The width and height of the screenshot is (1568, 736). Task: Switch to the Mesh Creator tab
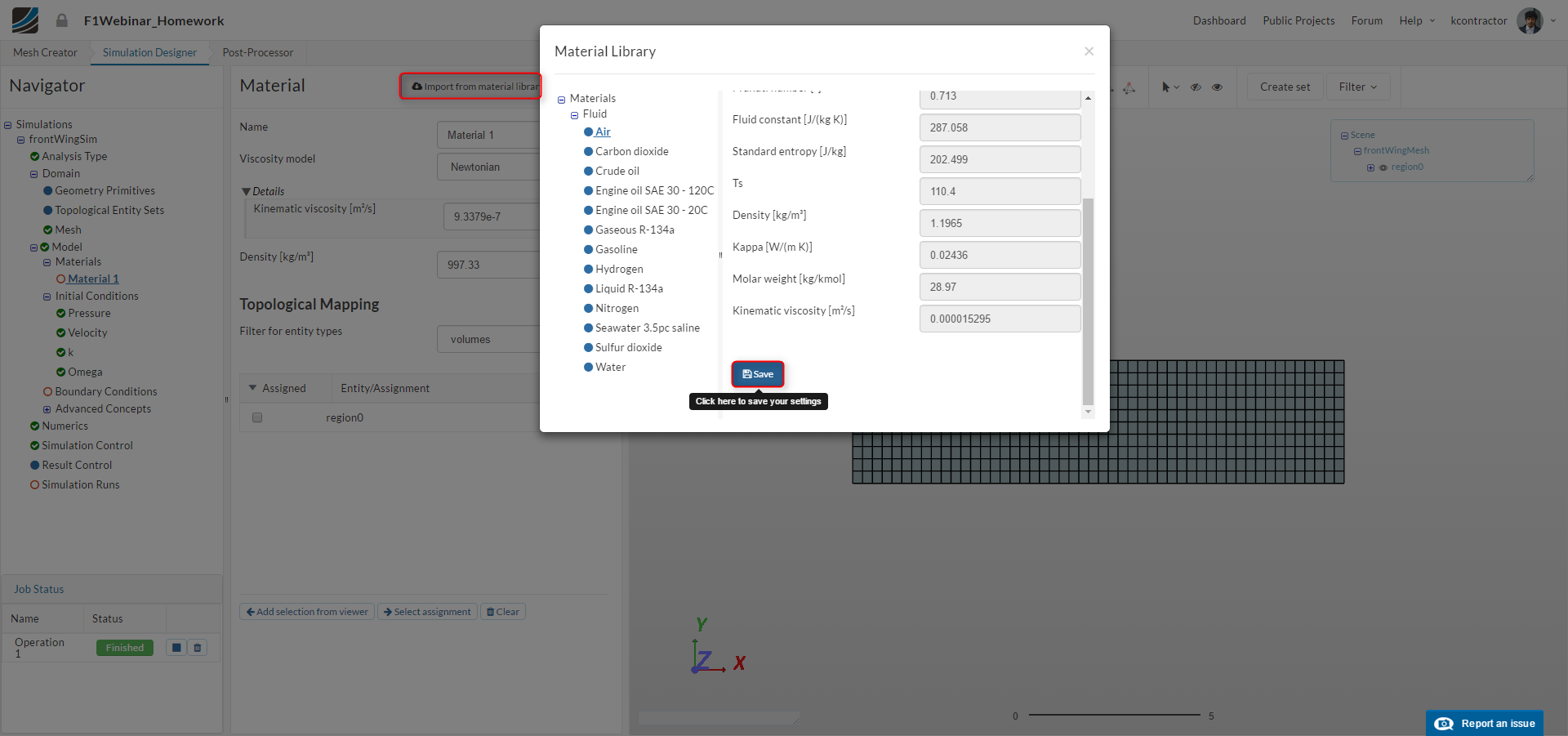46,52
